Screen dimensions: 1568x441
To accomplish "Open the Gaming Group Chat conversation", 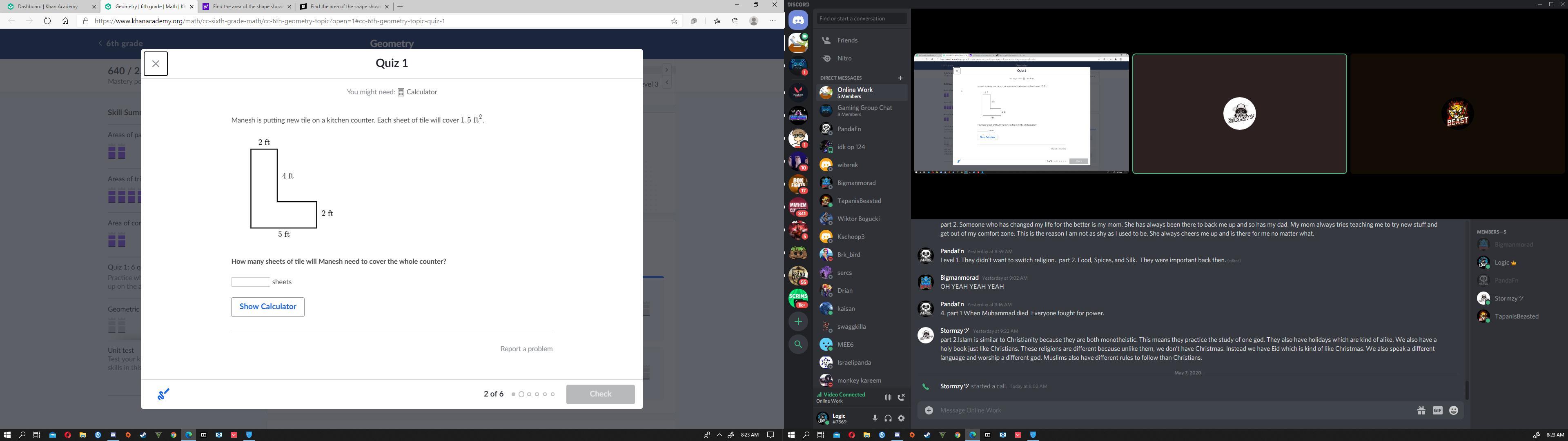I will (x=864, y=110).
